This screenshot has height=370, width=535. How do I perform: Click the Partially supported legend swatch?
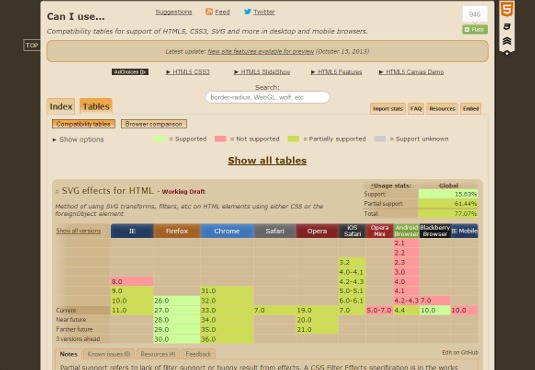coord(293,139)
